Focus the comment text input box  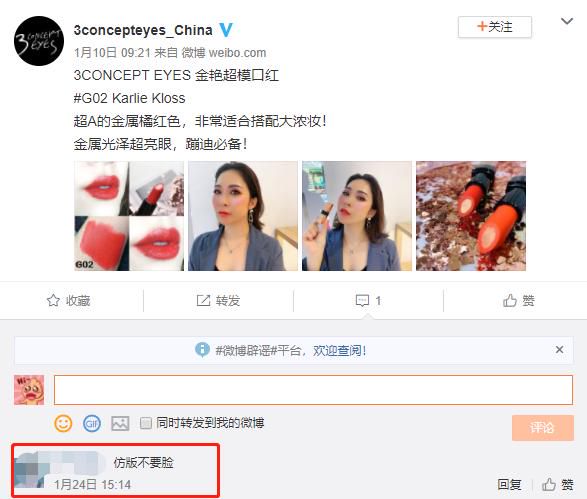(x=313, y=390)
